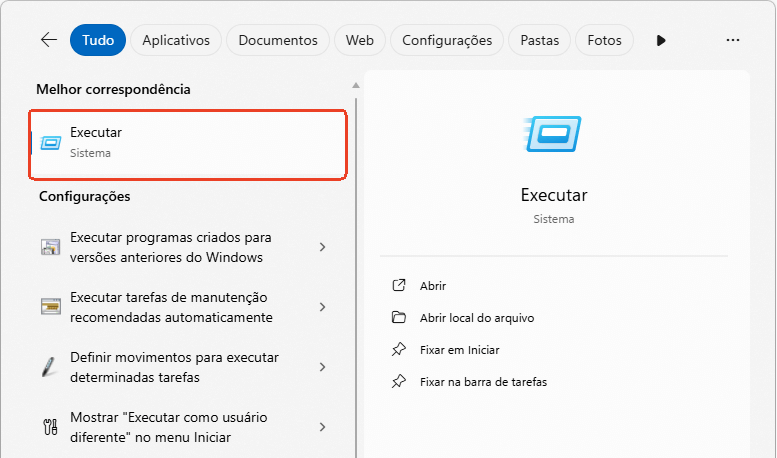Click the tools icon beside Mostrar Executar
Screen dimensions: 777x458
pos(51,427)
